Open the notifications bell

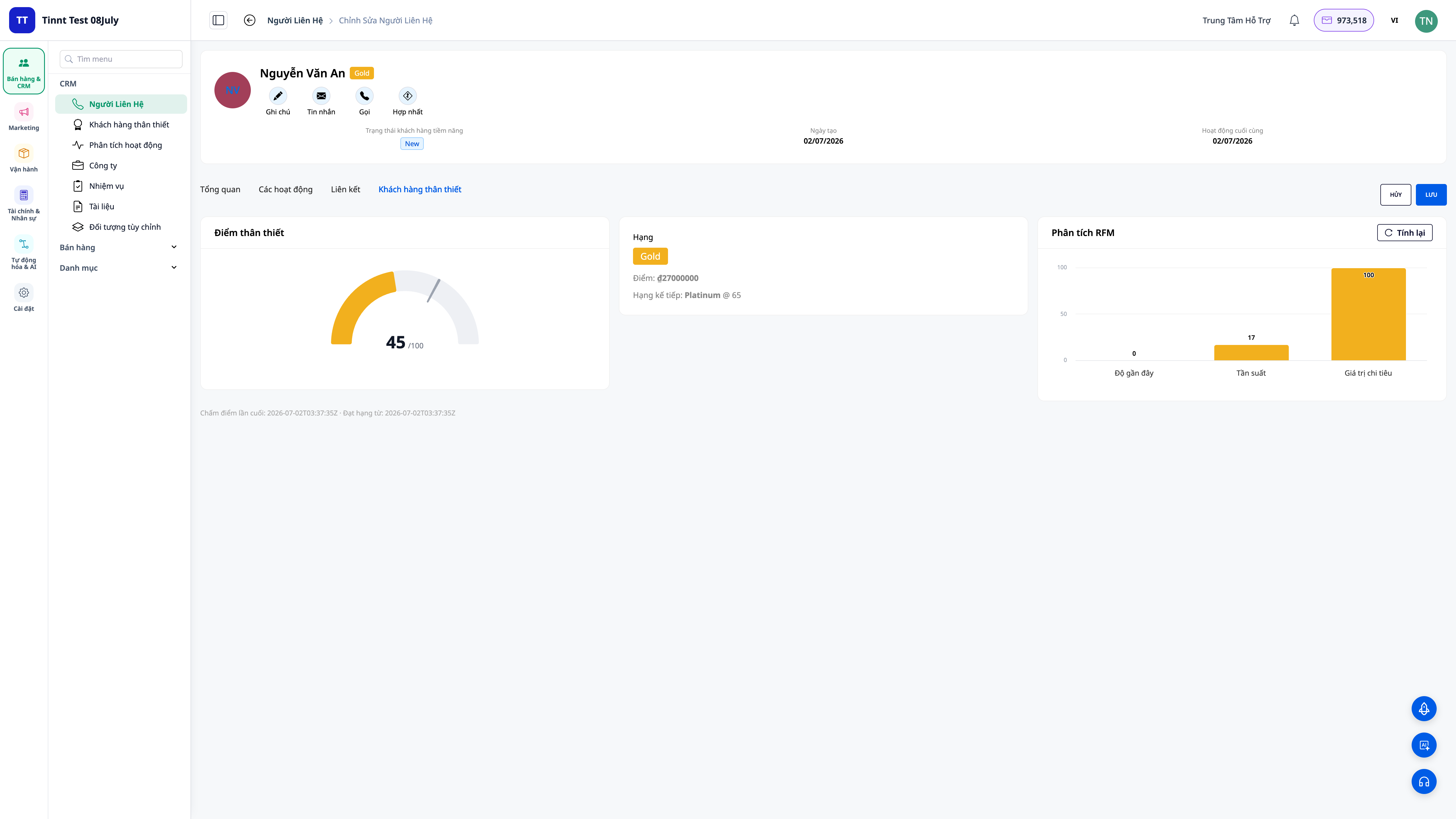coord(1294,20)
